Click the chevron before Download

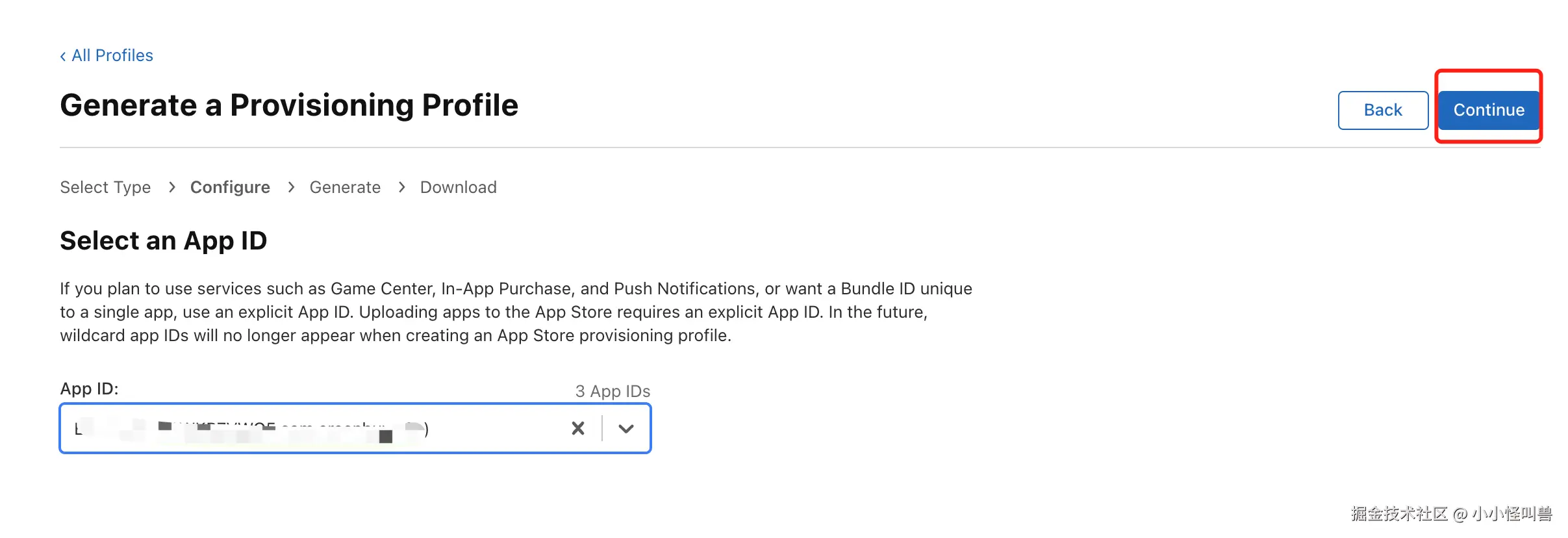pyautogui.click(x=401, y=188)
